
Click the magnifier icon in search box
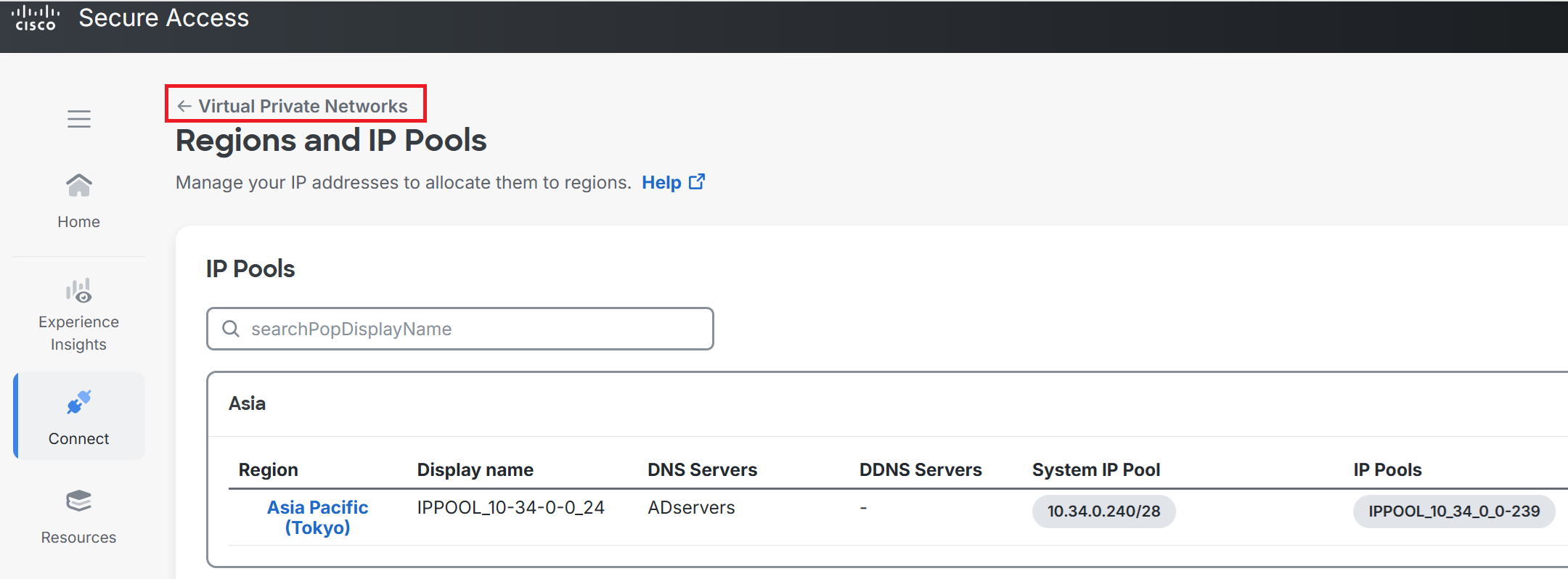point(231,329)
